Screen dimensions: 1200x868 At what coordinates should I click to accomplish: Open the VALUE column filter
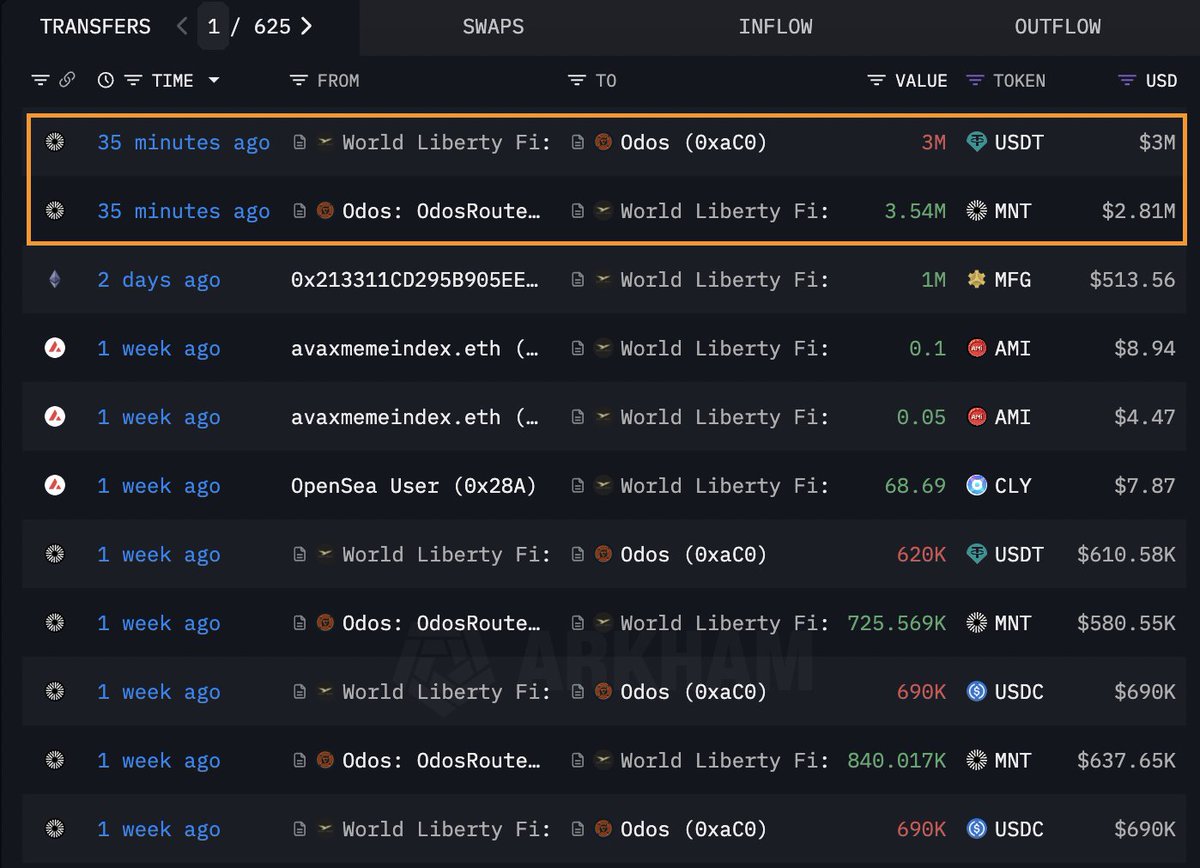tap(876, 80)
